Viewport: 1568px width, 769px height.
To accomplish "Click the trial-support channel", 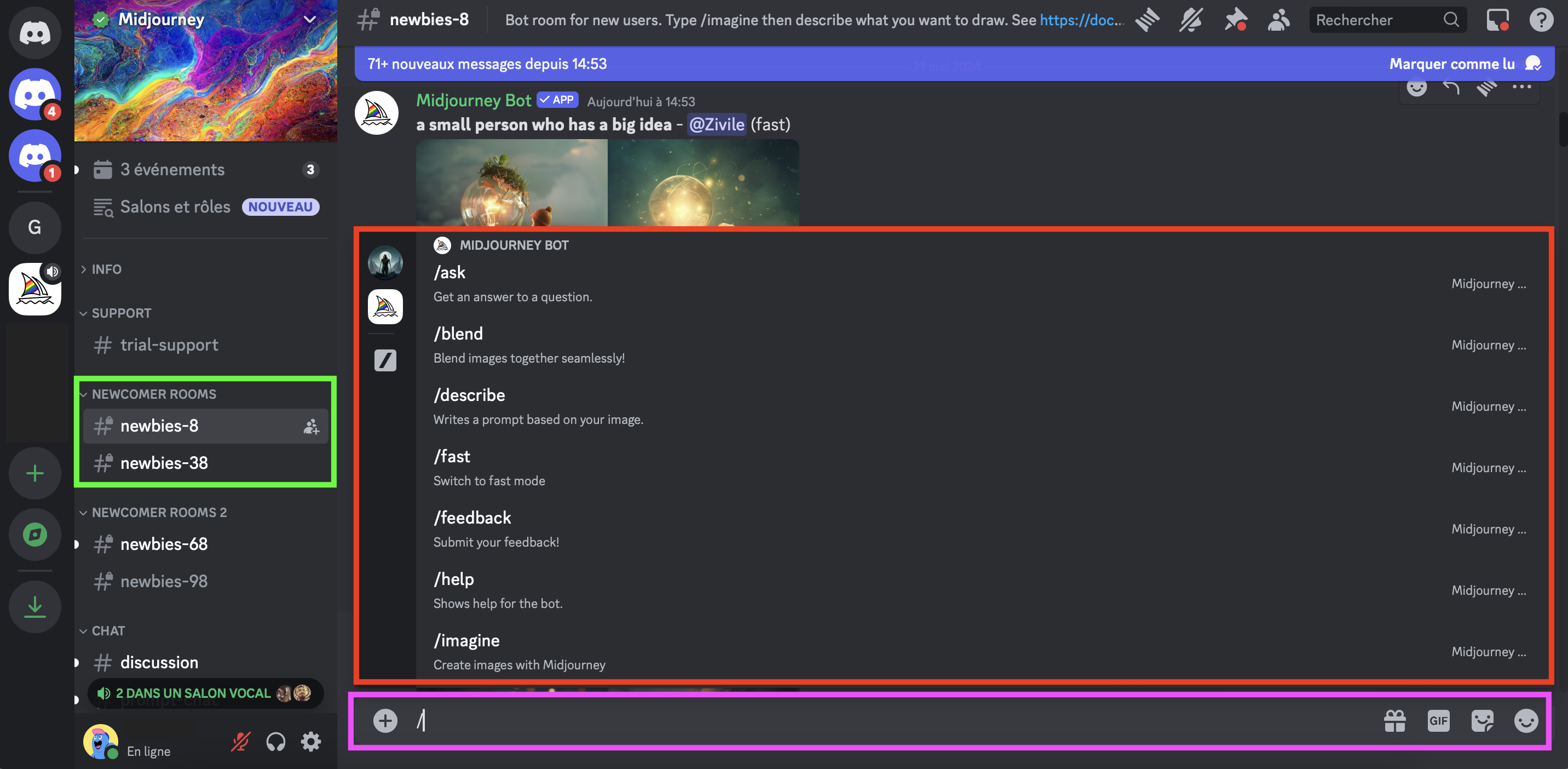I will pos(169,344).
